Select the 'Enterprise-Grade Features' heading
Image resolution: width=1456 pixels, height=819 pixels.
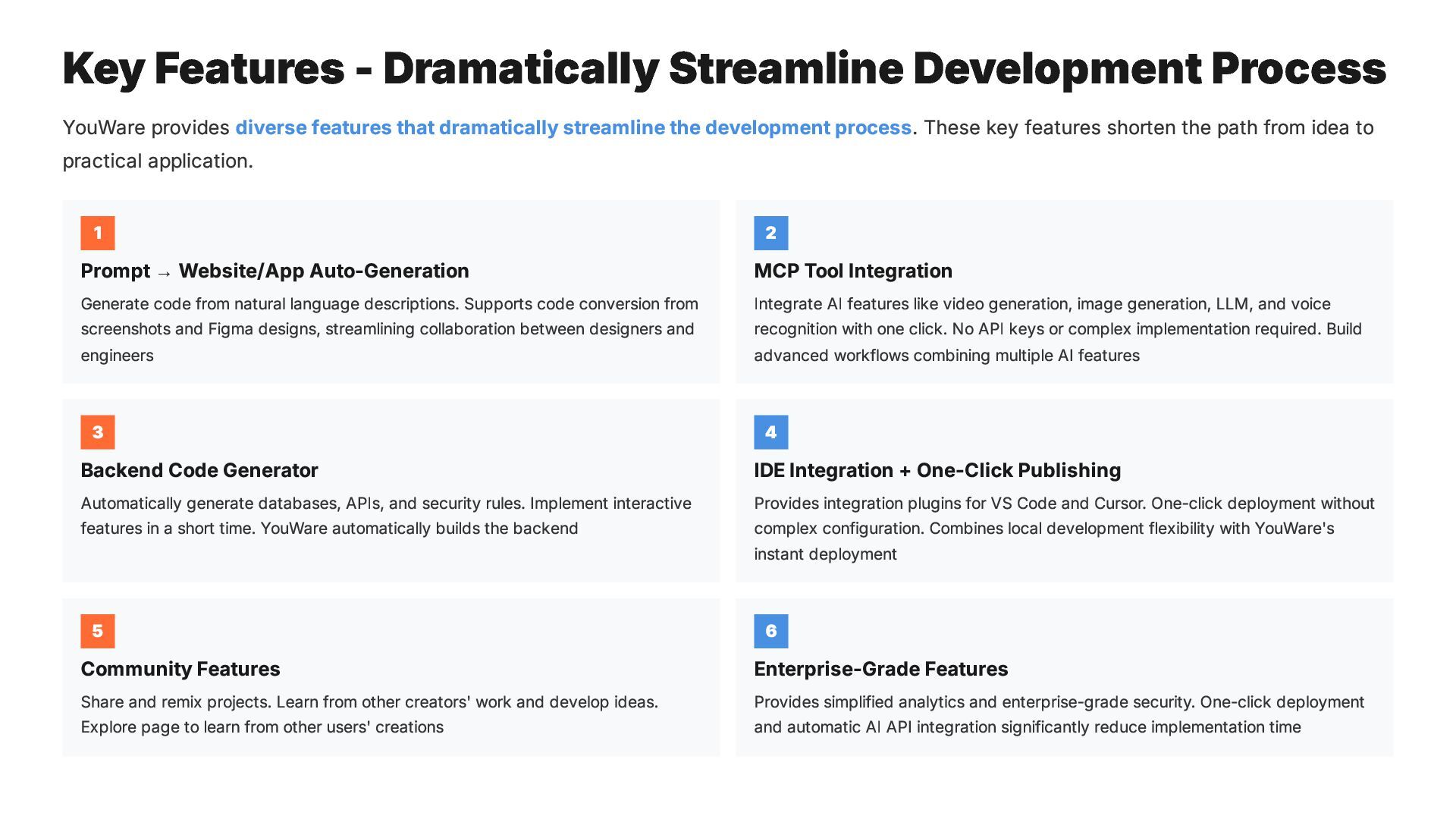880,669
